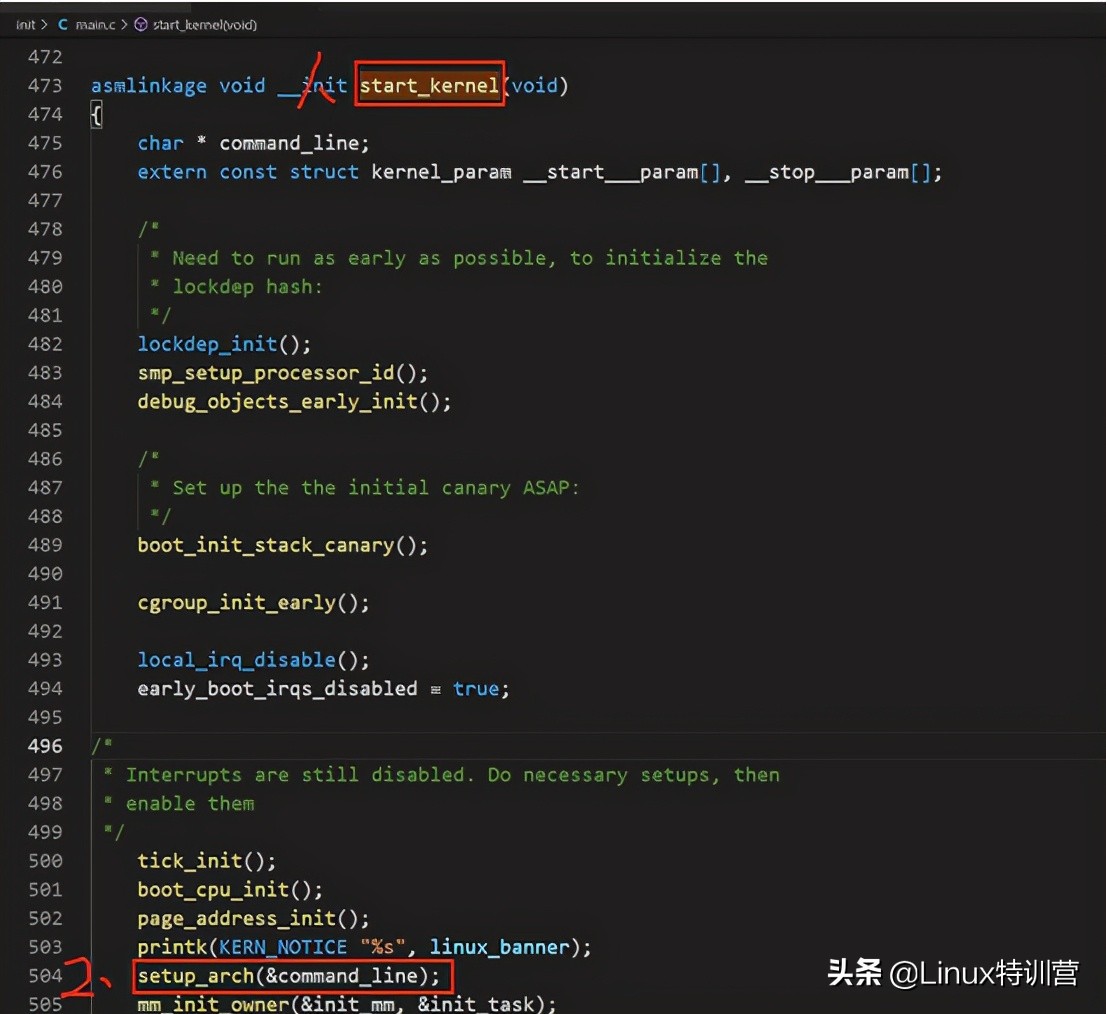
Task: Click the cgroup_init_early() call
Action: pyautogui.click(x=253, y=603)
